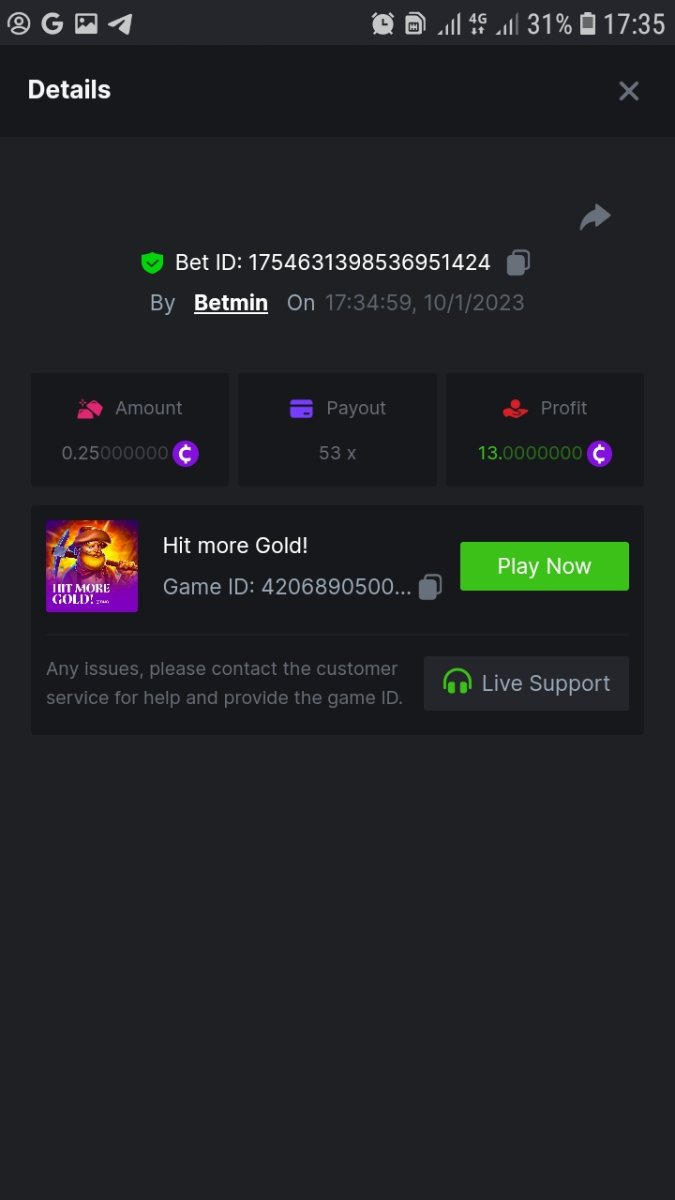675x1200 pixels.
Task: Contact Live Support
Action: pyautogui.click(x=526, y=684)
